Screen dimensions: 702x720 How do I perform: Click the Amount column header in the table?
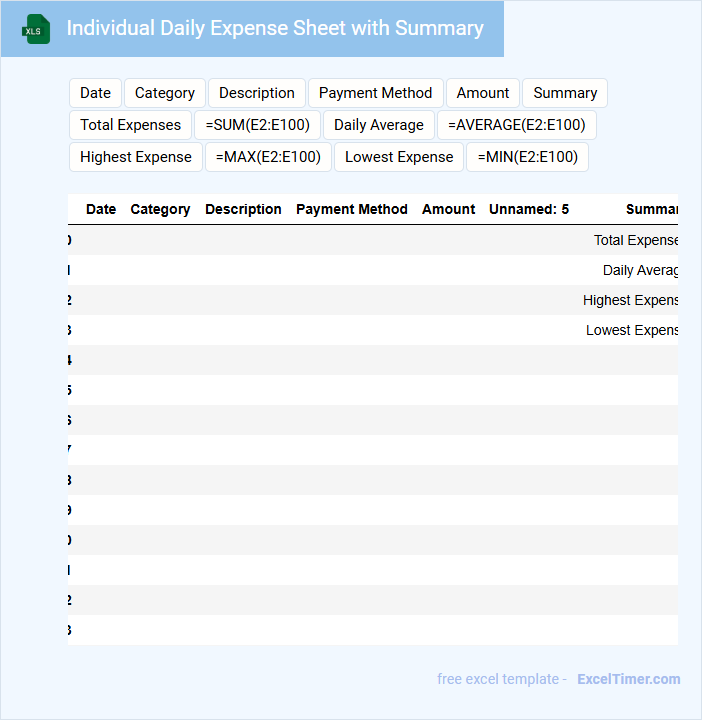pos(448,209)
